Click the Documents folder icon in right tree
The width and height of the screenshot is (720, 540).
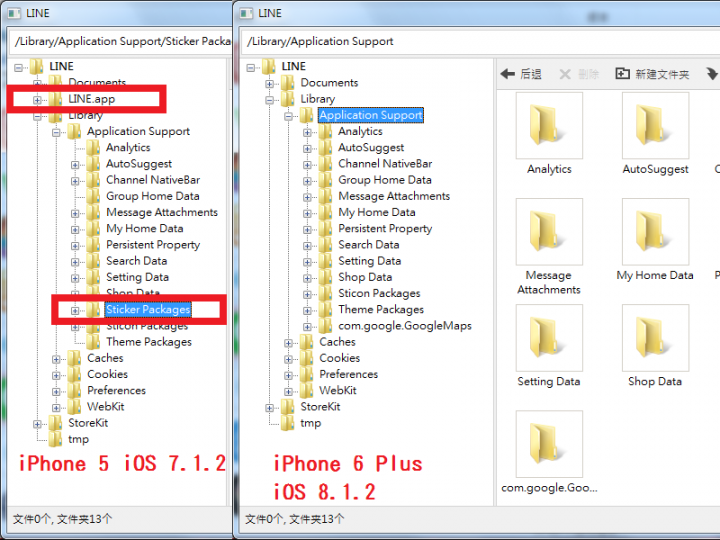287,83
